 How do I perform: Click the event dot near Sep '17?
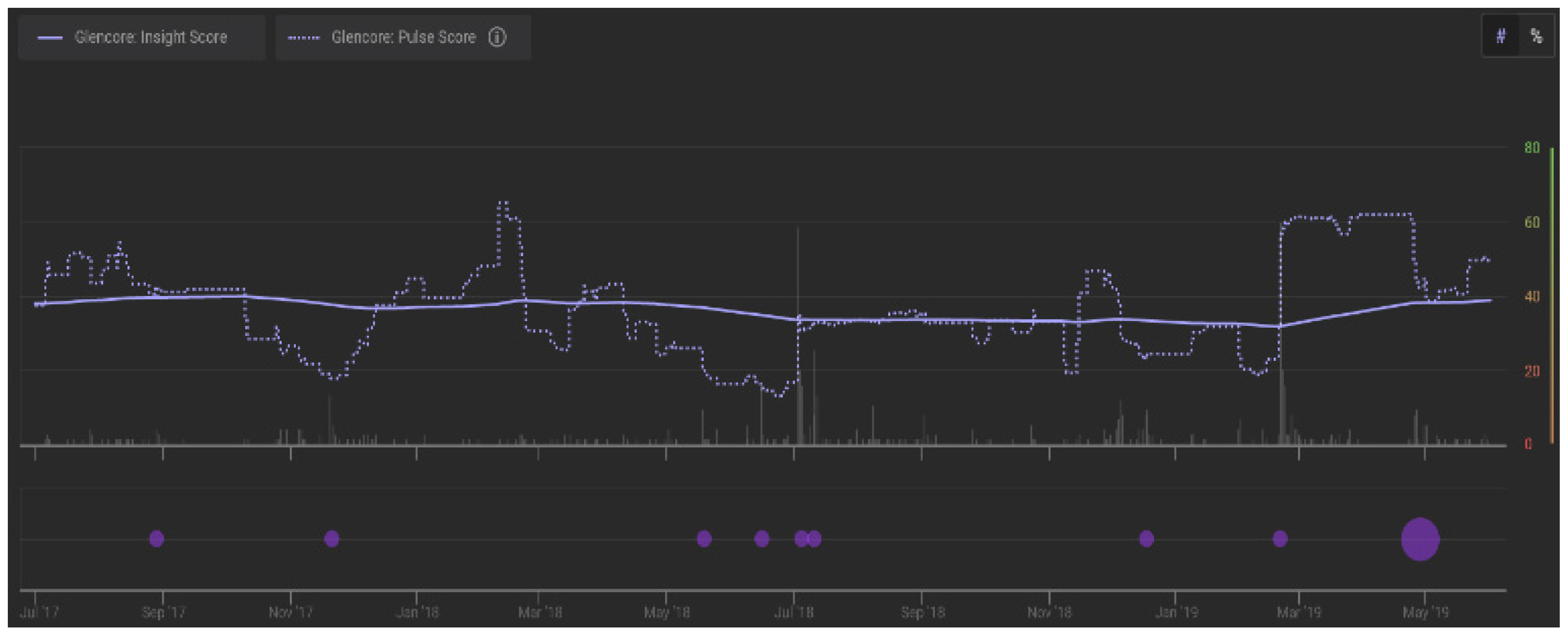[157, 538]
